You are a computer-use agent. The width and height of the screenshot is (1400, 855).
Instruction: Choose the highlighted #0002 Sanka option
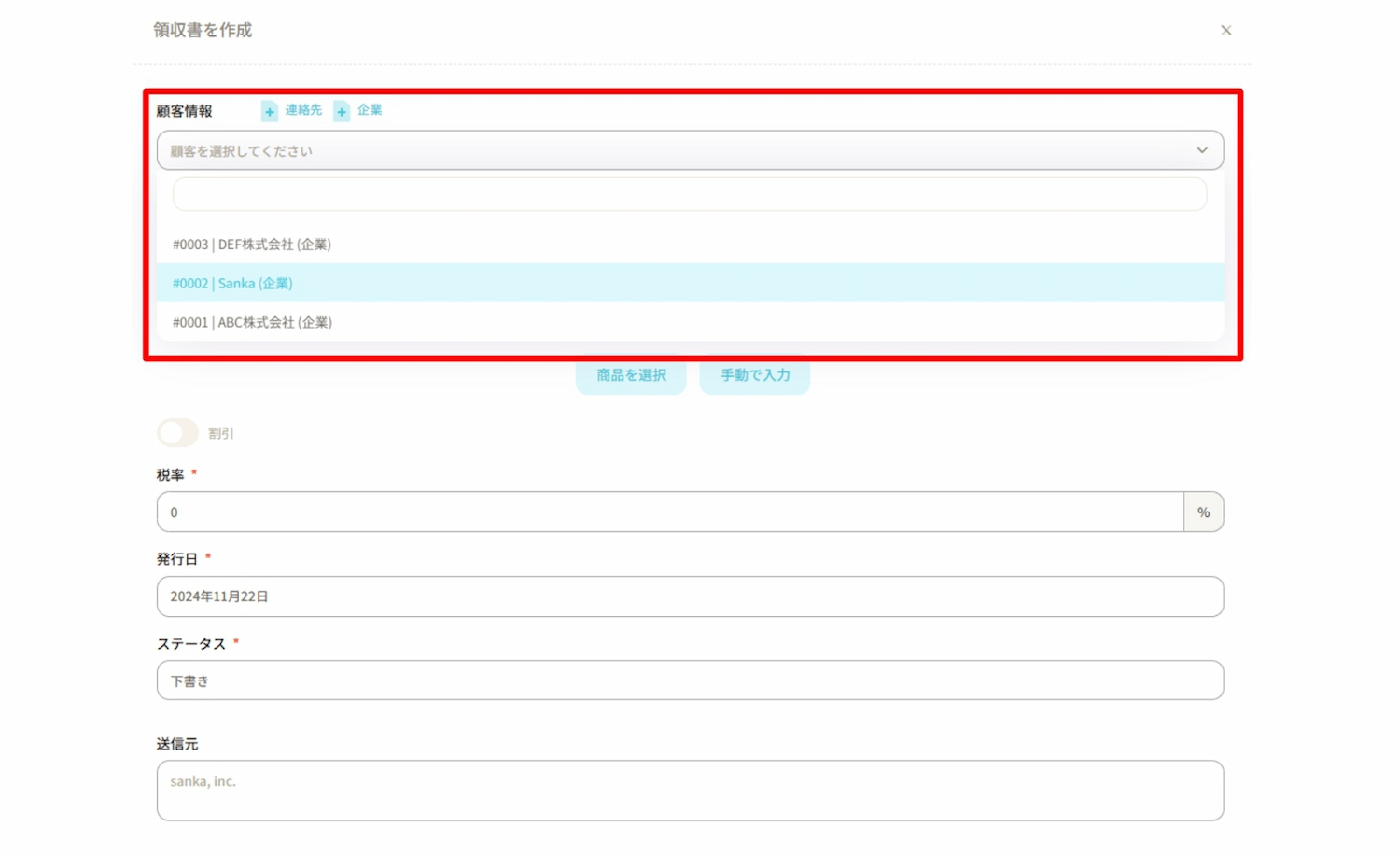[233, 284]
